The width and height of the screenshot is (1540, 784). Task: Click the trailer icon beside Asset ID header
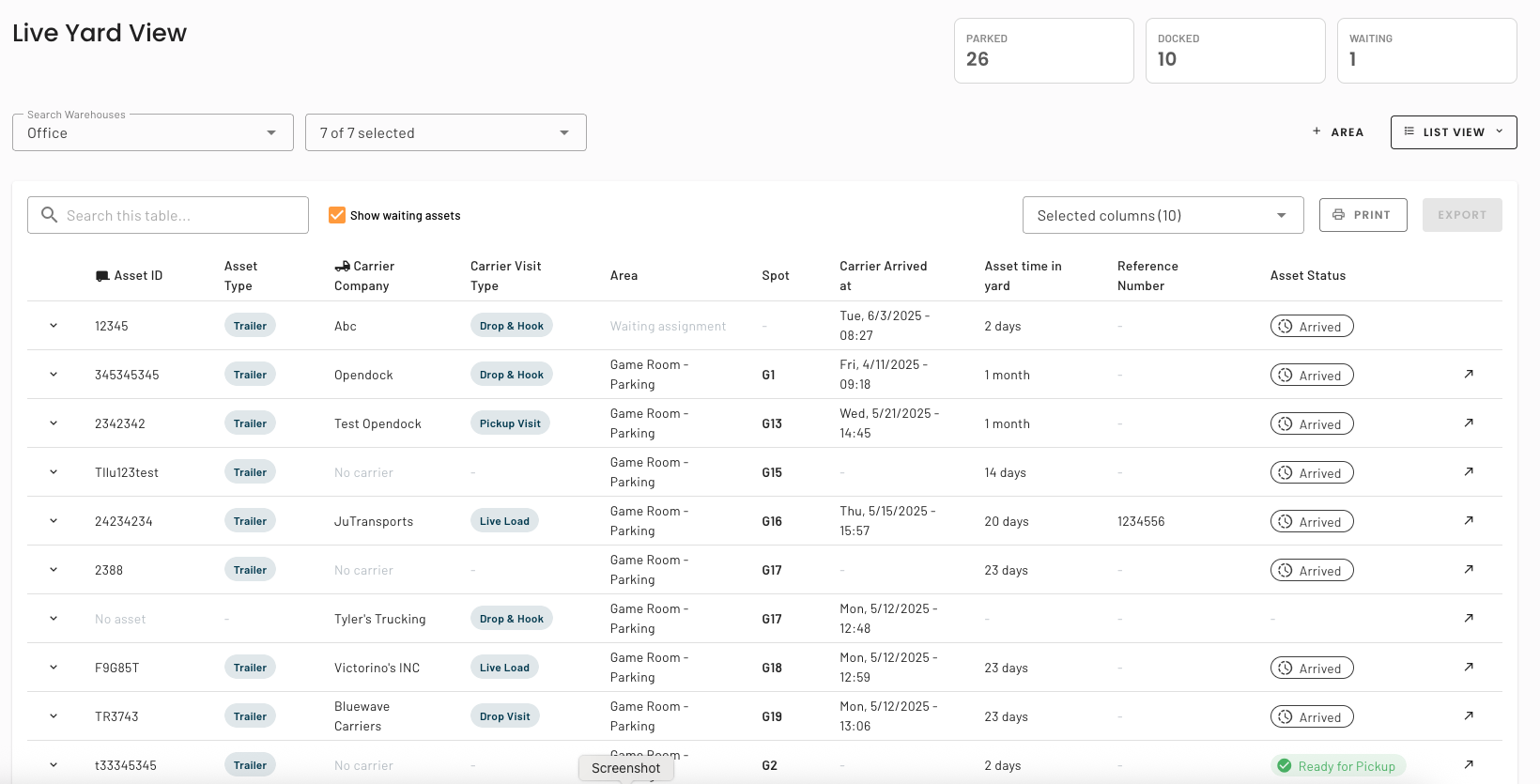coord(102,276)
